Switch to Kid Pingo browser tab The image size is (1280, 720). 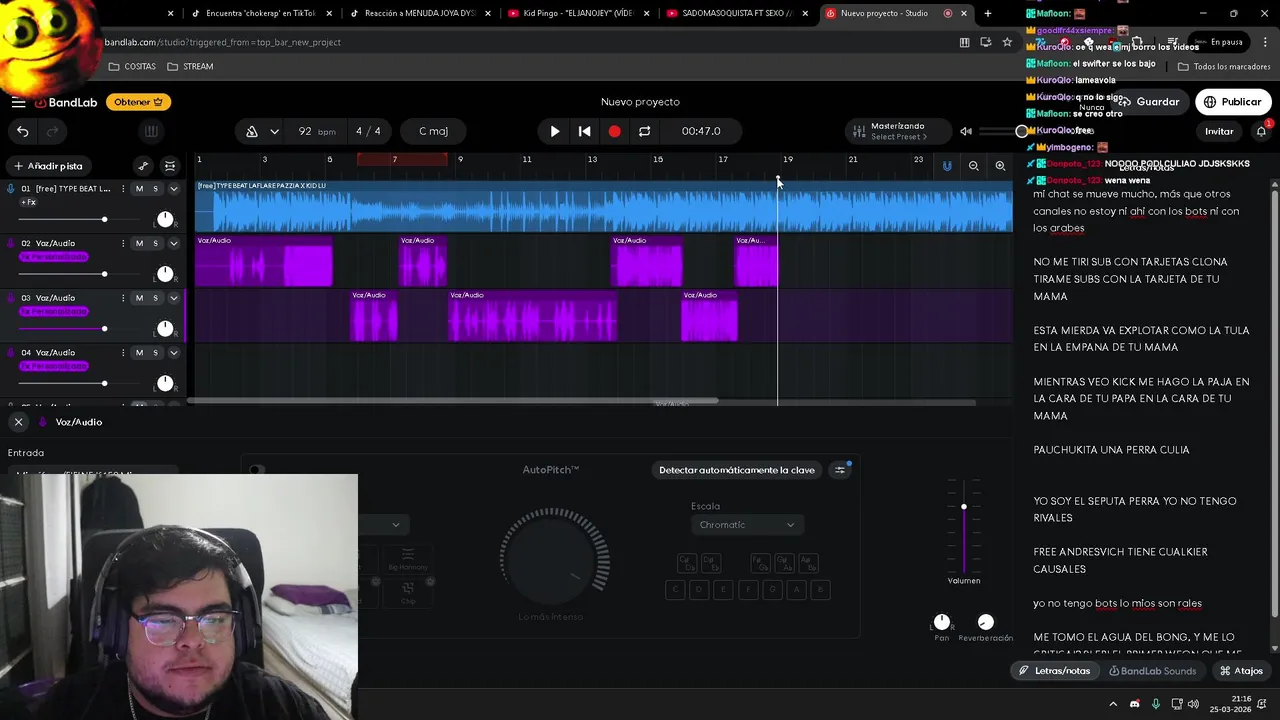click(x=580, y=13)
